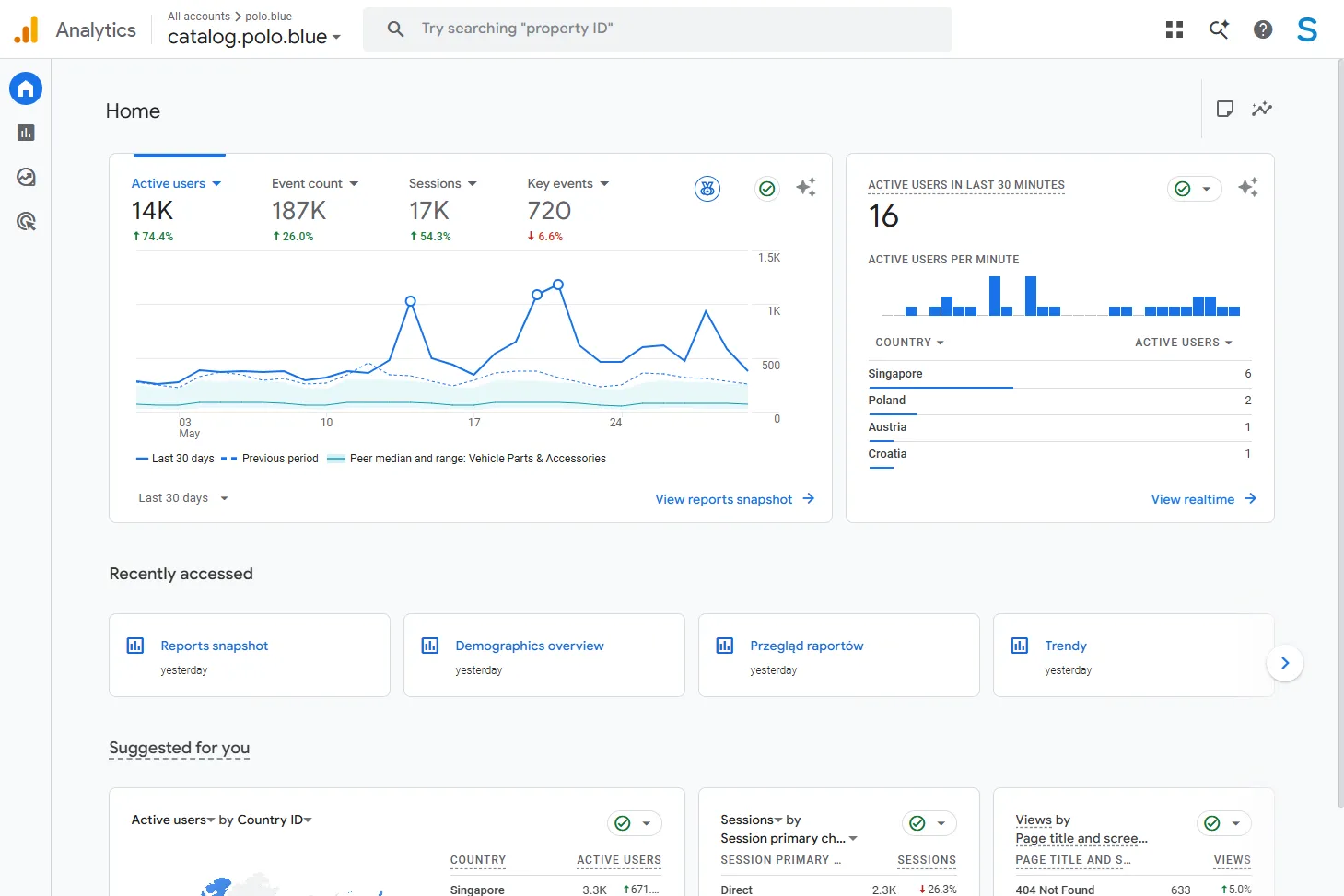The image size is (1344, 896).
Task: Open data quality dropdown on Sessions card
Action: (x=929, y=823)
